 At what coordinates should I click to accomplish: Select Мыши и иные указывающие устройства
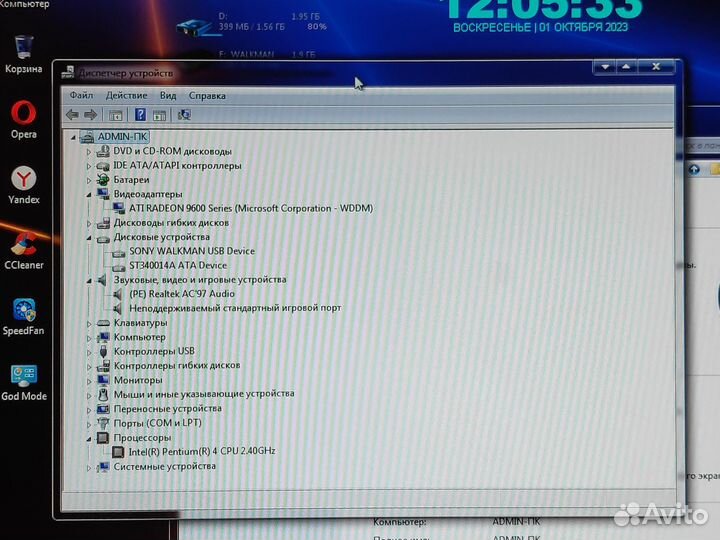(204, 394)
